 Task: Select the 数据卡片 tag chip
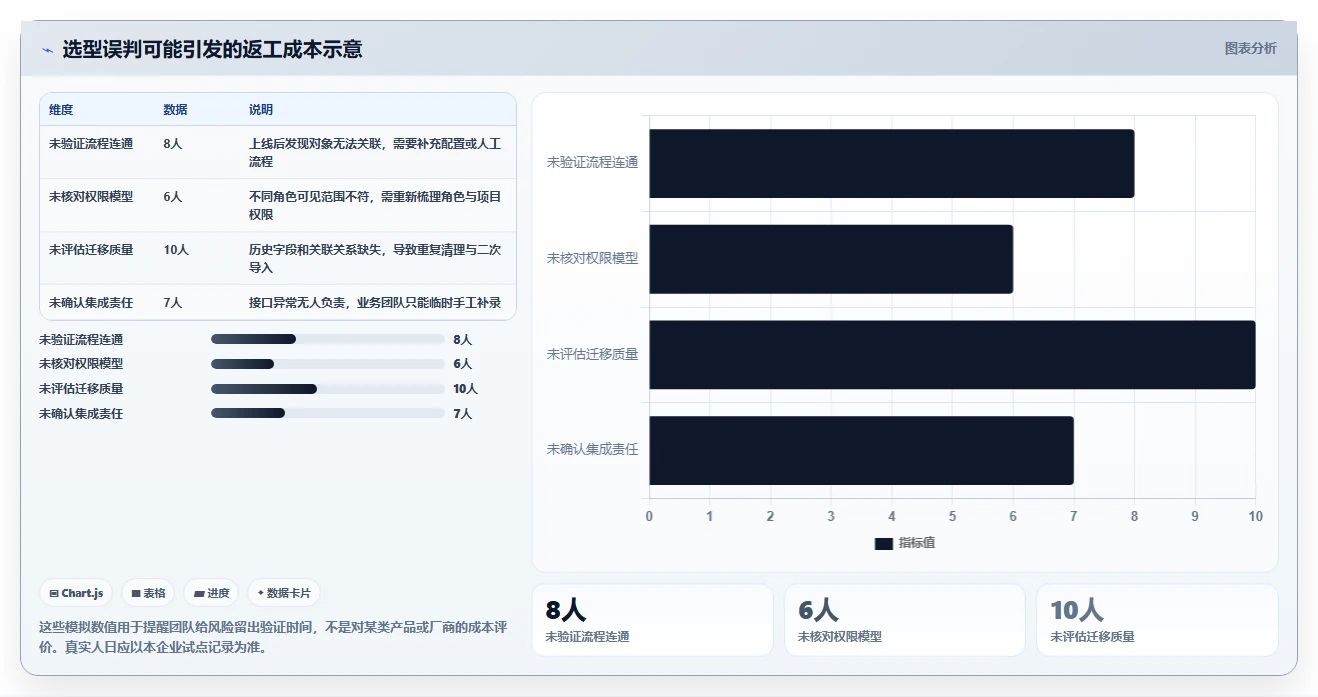click(x=284, y=593)
